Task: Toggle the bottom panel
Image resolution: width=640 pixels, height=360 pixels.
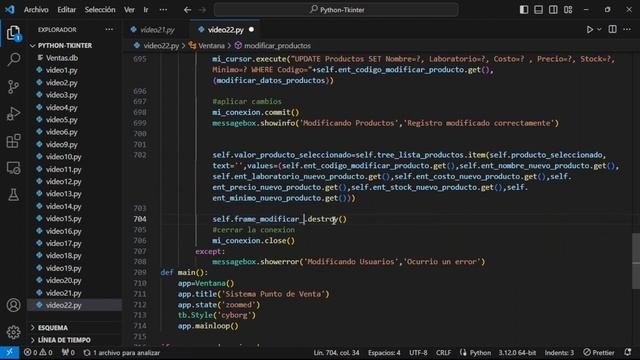Action: [538, 9]
